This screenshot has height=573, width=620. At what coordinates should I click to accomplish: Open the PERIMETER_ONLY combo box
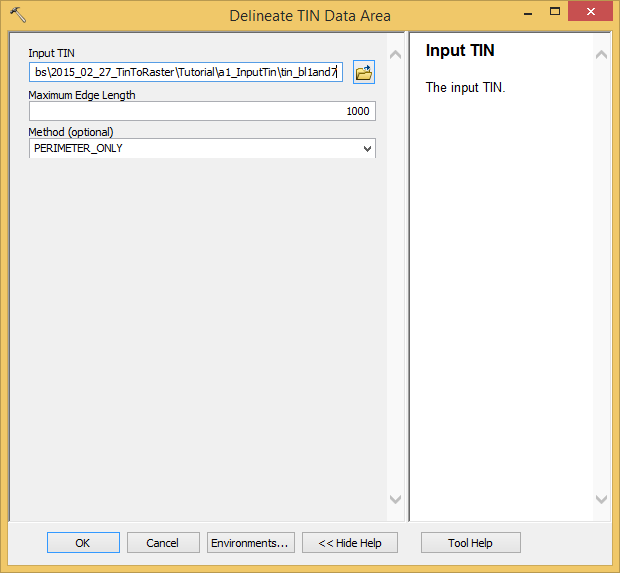coord(202,148)
